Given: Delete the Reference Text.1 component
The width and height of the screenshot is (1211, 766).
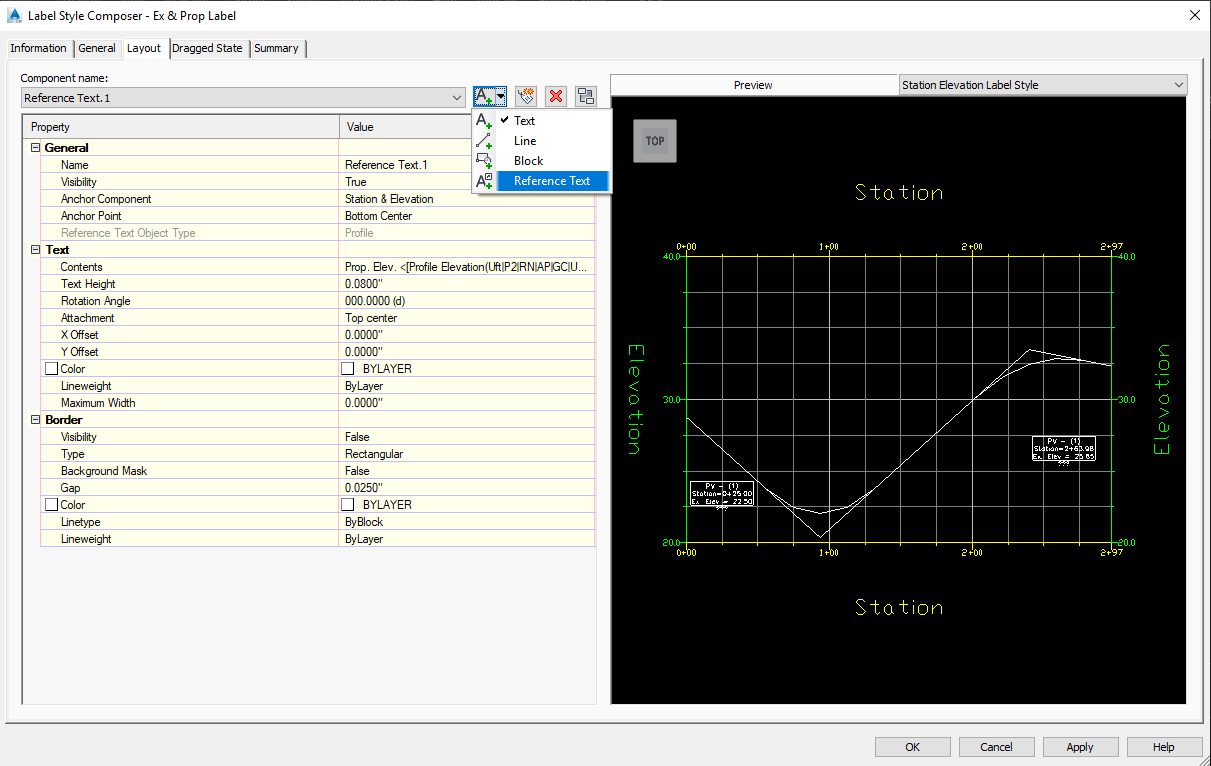Looking at the screenshot, I should click(555, 96).
